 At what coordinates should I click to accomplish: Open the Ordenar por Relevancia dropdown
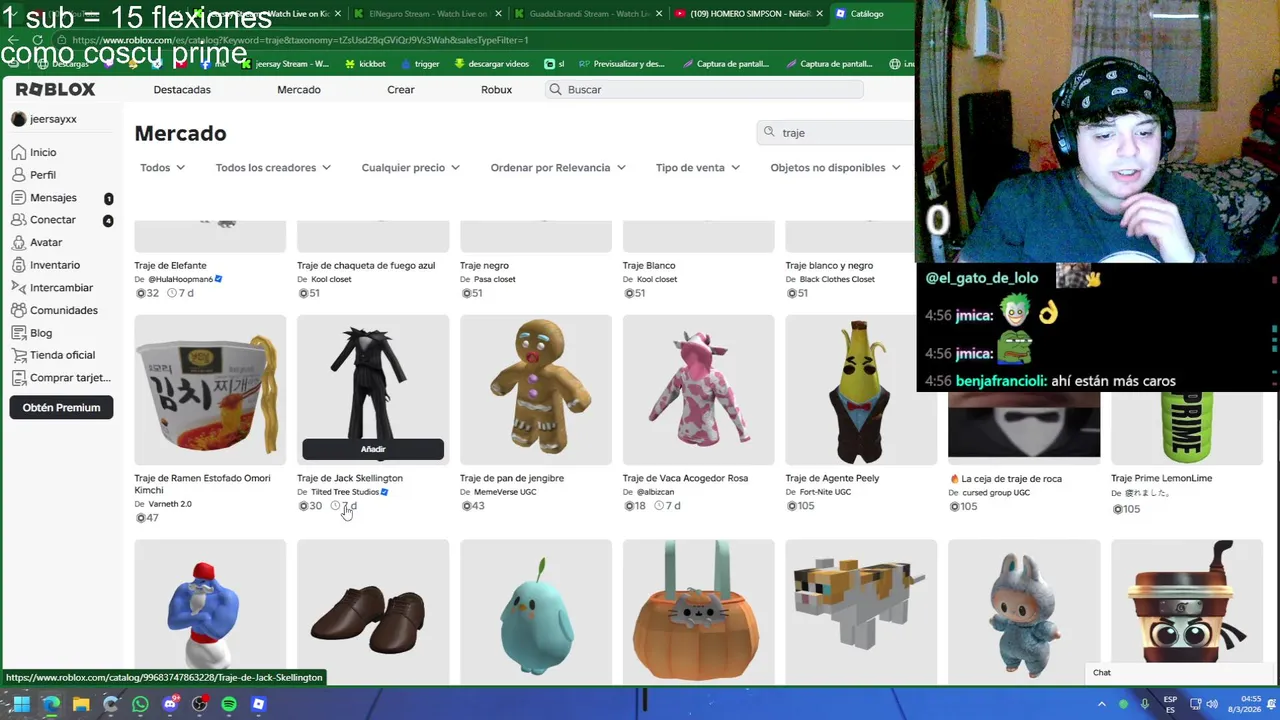pos(558,168)
